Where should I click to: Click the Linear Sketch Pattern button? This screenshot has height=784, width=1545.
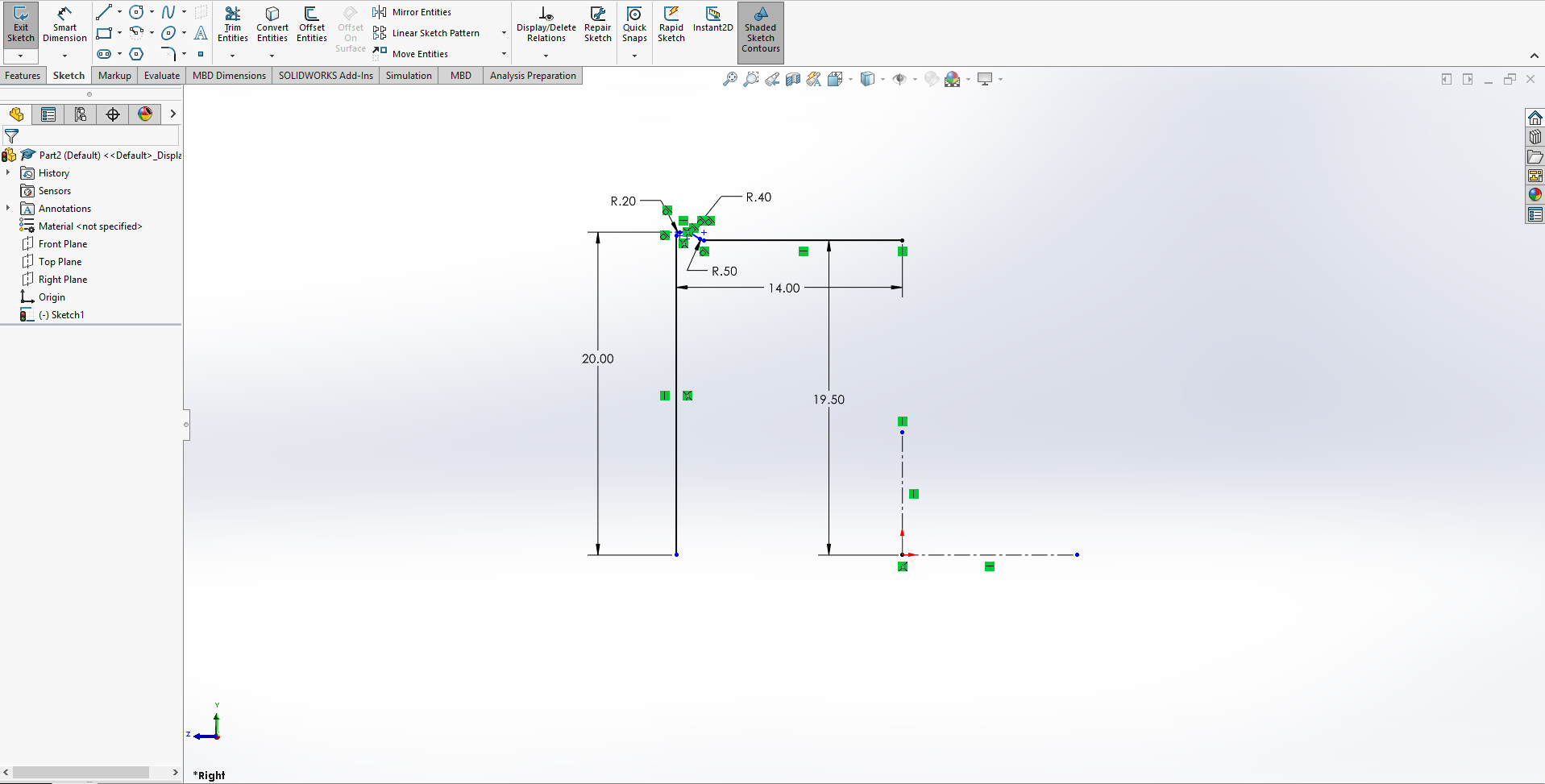click(426, 33)
